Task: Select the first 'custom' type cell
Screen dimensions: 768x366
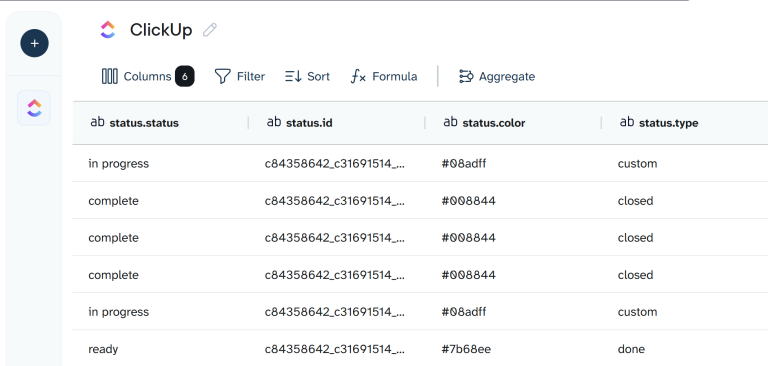Action: coord(685,163)
